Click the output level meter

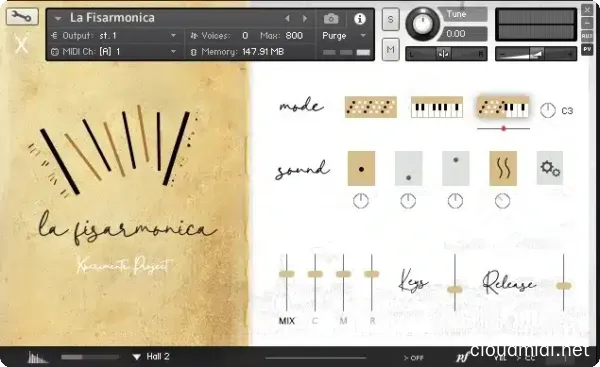pyautogui.click(x=536, y=24)
